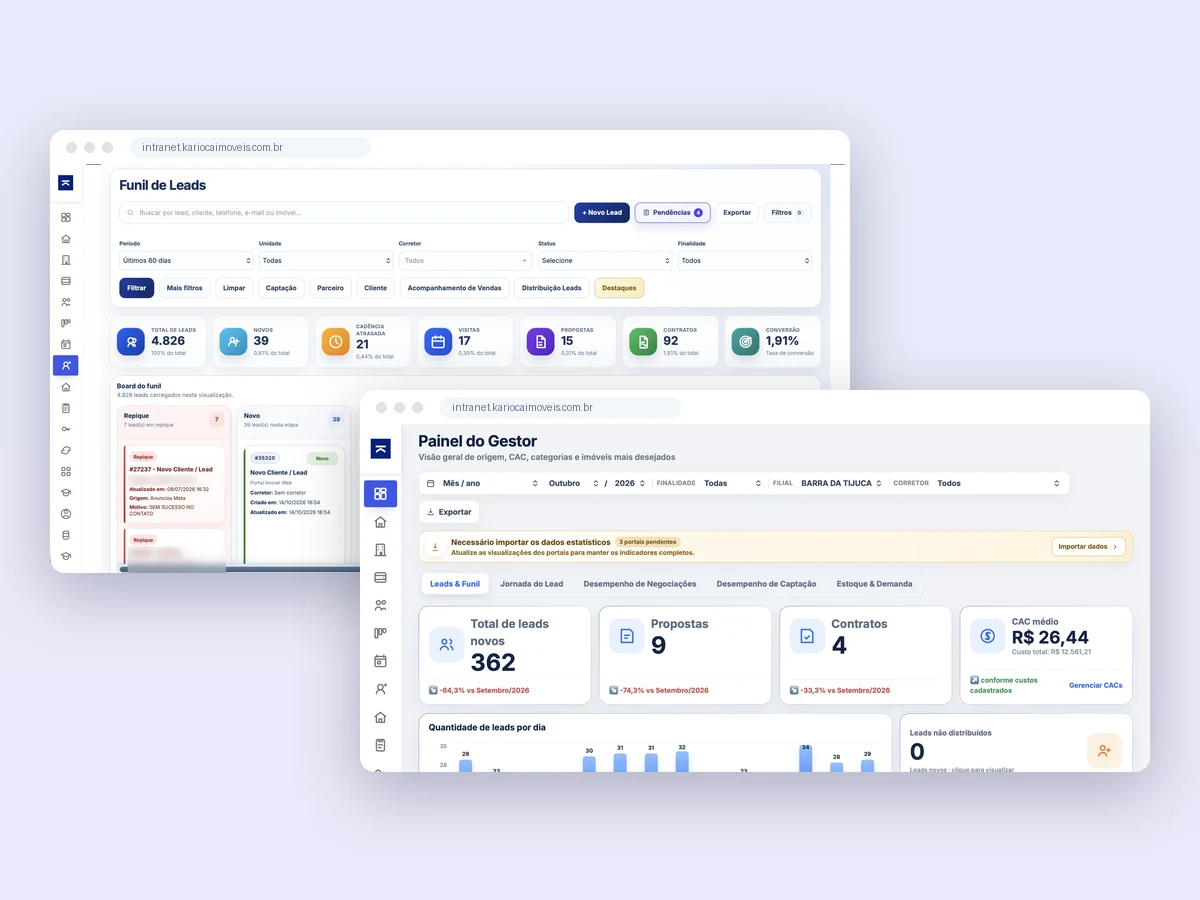The height and width of the screenshot is (900, 1200).
Task: Click database icon in Funil de Leads sidebar
Action: click(66, 535)
